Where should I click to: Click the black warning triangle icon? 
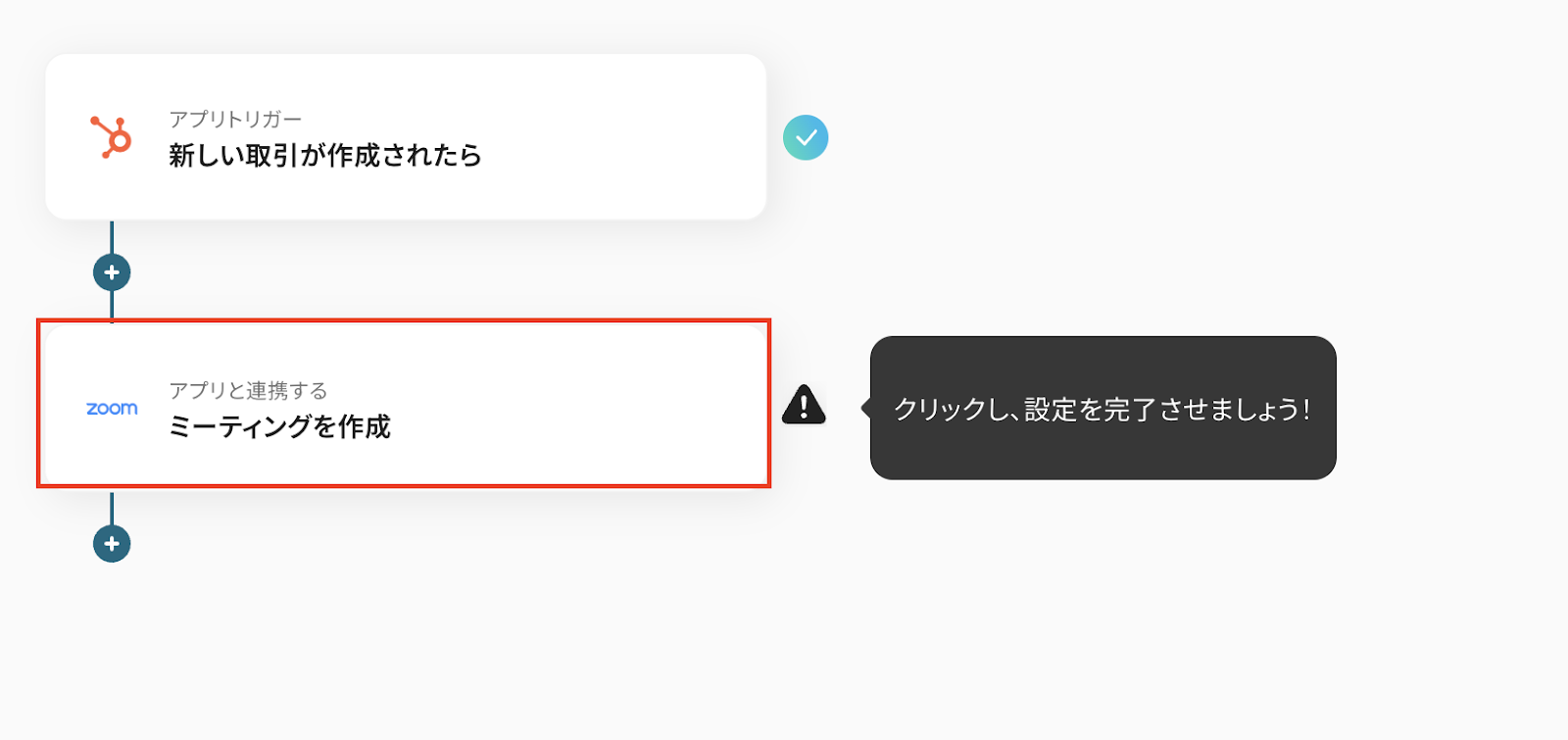coord(804,405)
